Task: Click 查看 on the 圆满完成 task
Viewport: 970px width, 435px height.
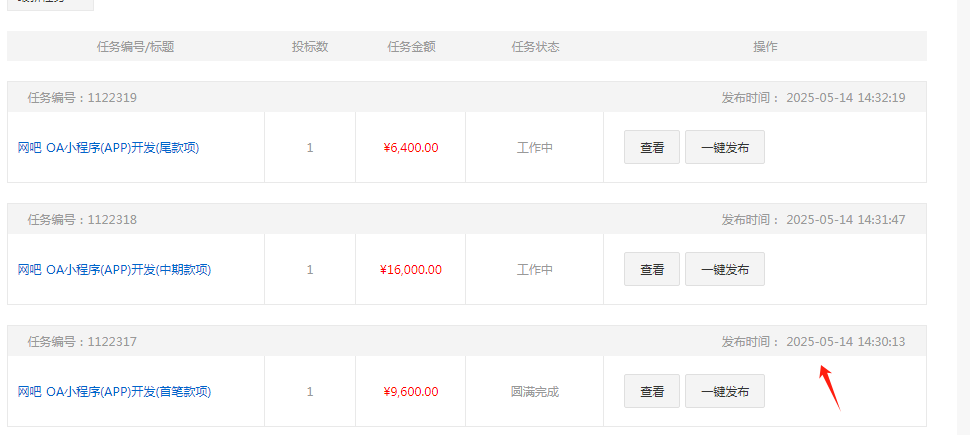Action: point(652,392)
